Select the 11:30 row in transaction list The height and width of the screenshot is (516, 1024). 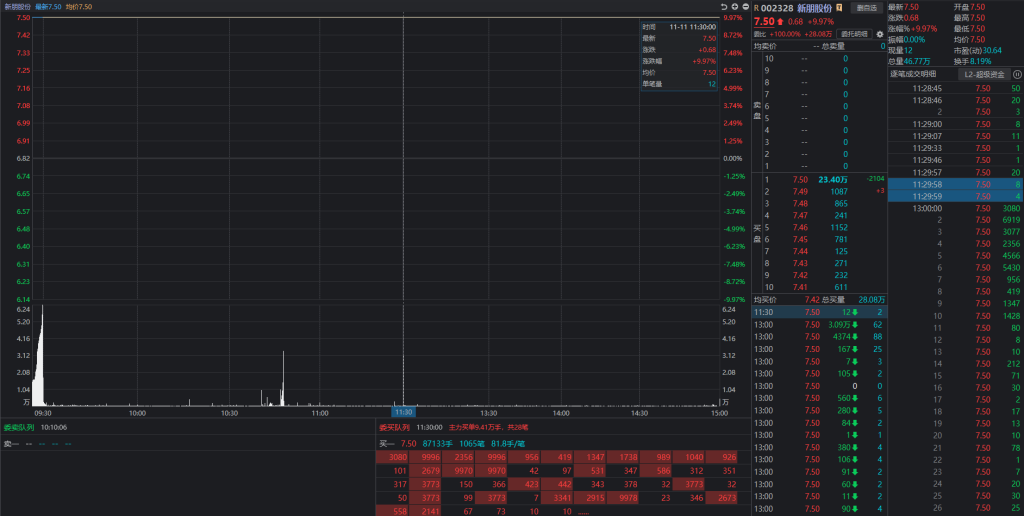(818, 312)
